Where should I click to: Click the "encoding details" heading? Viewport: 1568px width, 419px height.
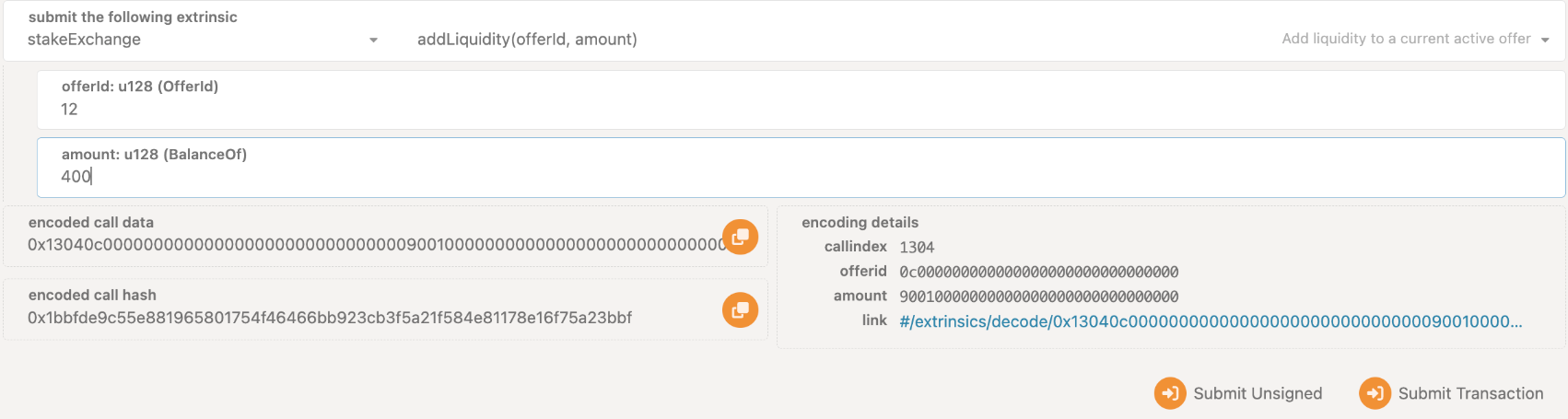point(860,222)
